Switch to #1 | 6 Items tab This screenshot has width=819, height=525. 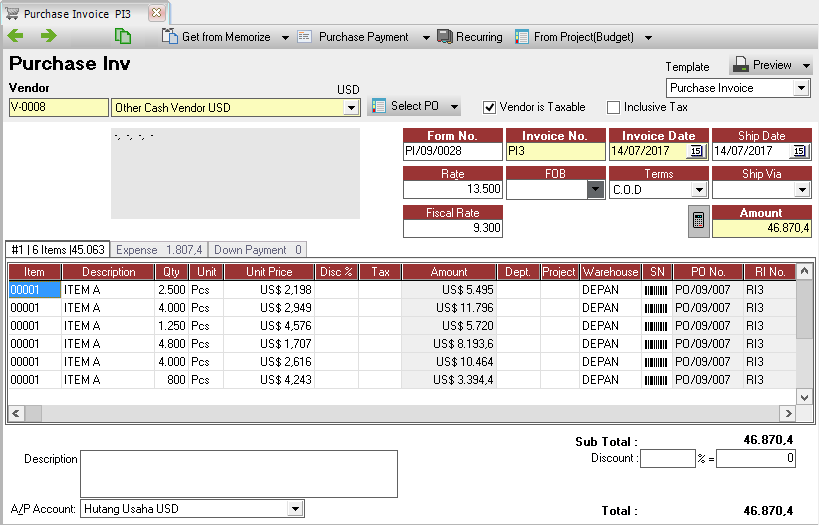pyautogui.click(x=57, y=250)
